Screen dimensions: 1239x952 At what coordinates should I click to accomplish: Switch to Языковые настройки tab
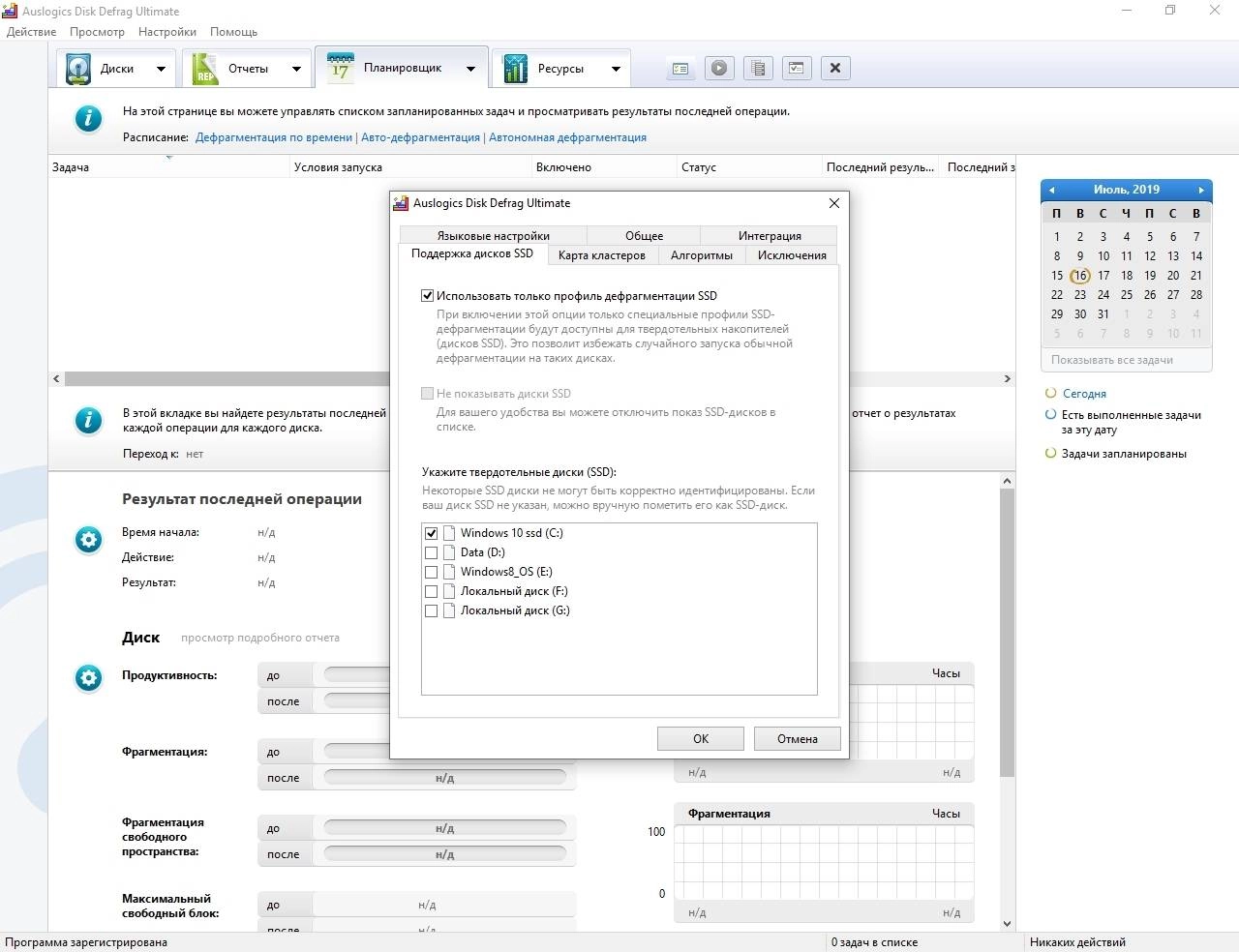coord(493,236)
